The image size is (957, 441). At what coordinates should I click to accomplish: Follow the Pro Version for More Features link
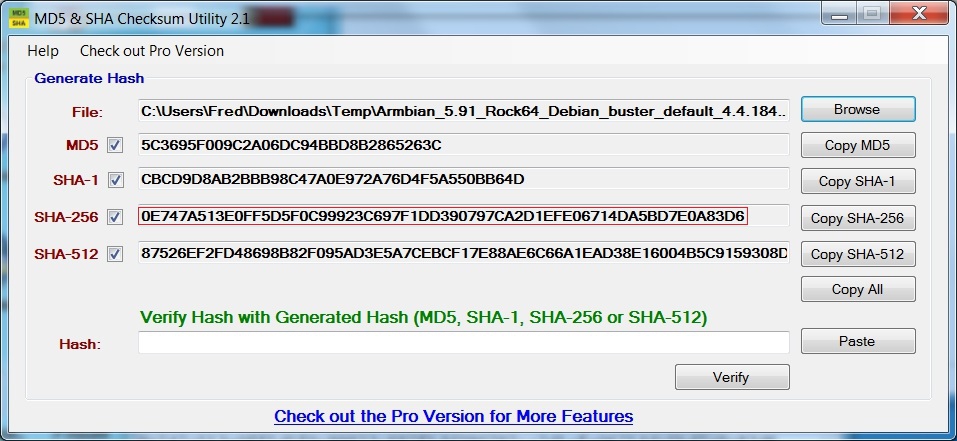point(453,416)
